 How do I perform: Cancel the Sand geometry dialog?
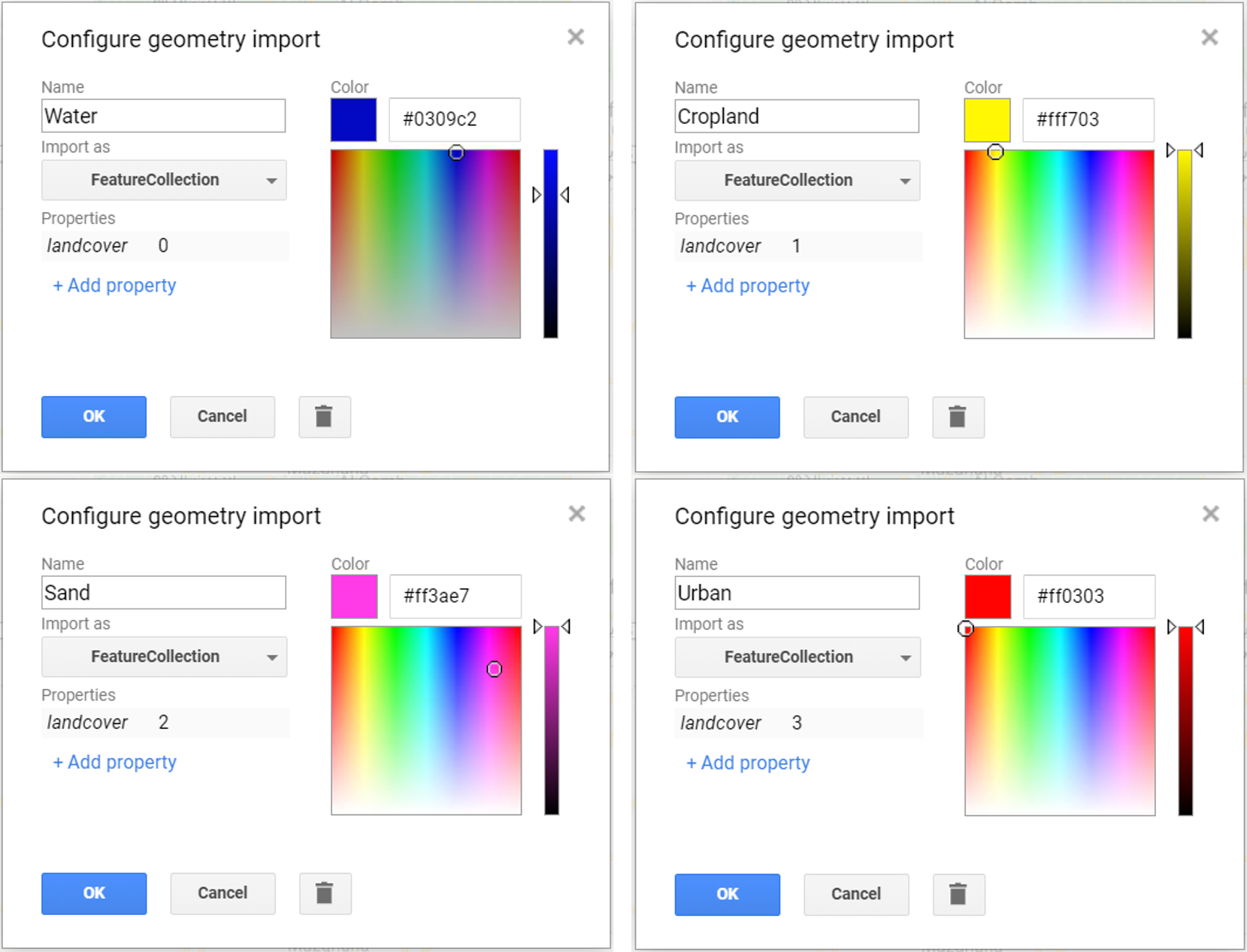point(222,893)
